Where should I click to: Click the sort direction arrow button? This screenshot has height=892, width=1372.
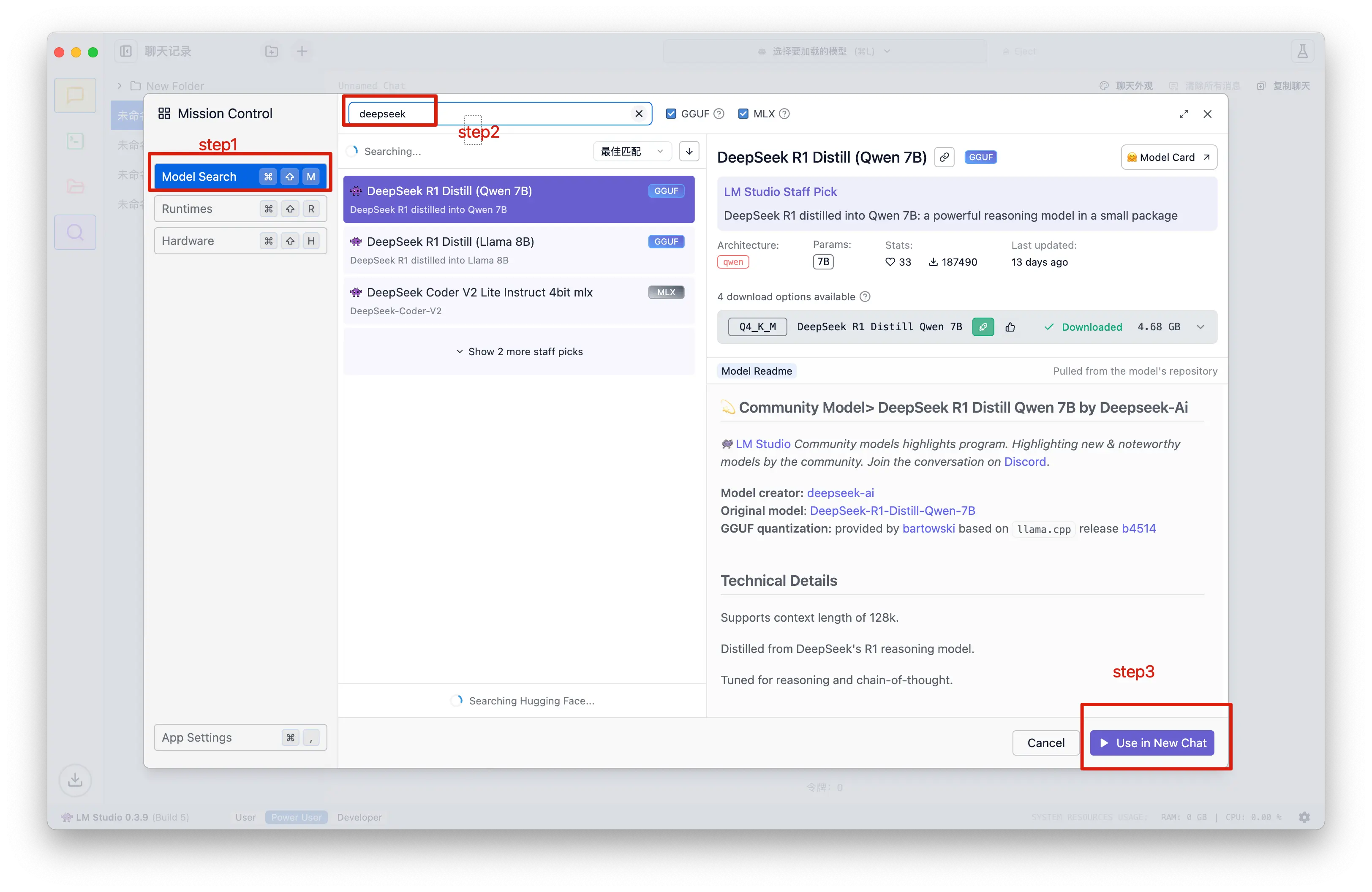(689, 152)
